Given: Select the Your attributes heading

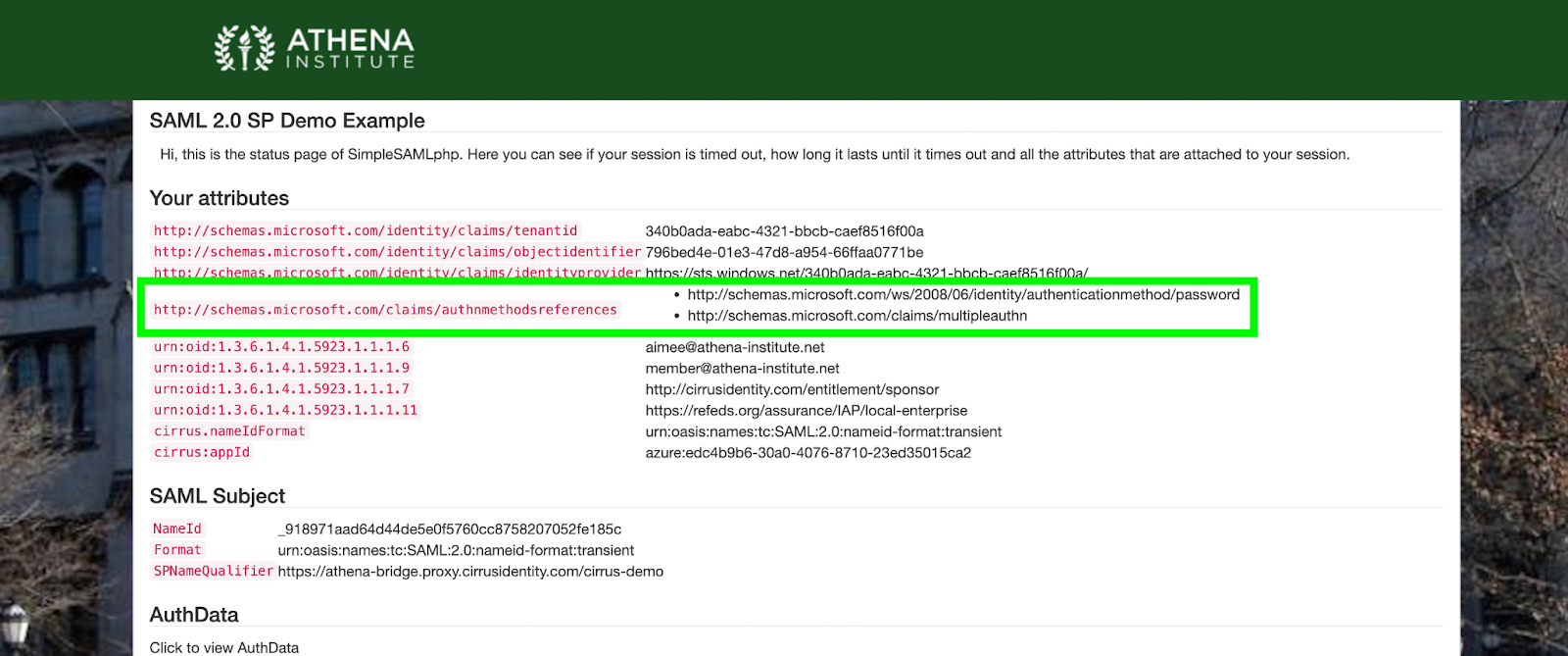Looking at the screenshot, I should (220, 198).
